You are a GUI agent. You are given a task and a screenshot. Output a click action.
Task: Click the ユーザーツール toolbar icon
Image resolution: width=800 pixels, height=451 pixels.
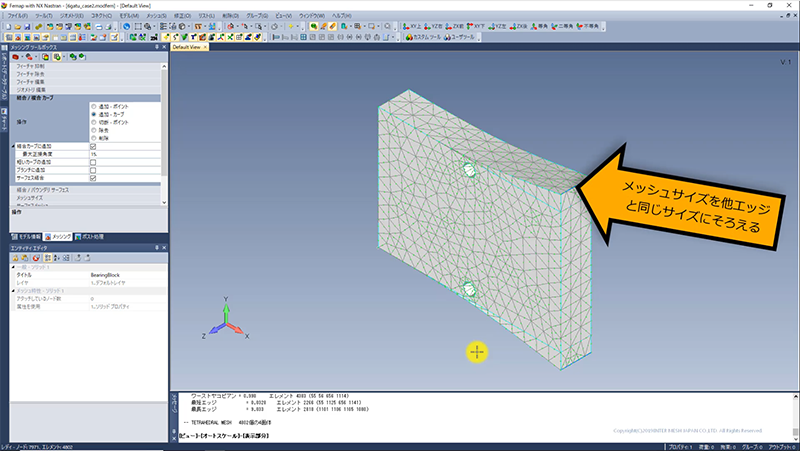(462, 38)
